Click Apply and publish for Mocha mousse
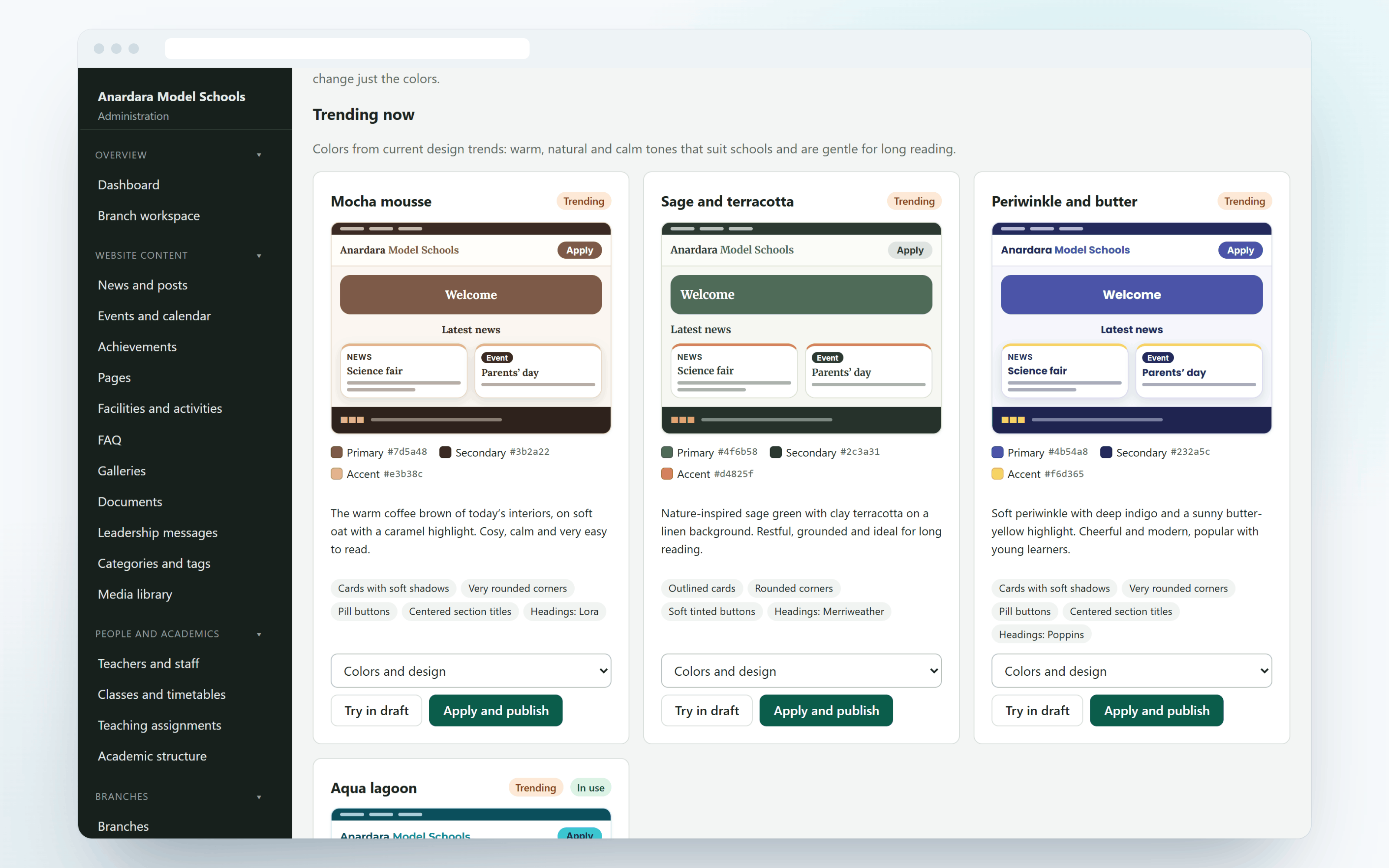The image size is (1389, 868). click(x=496, y=711)
